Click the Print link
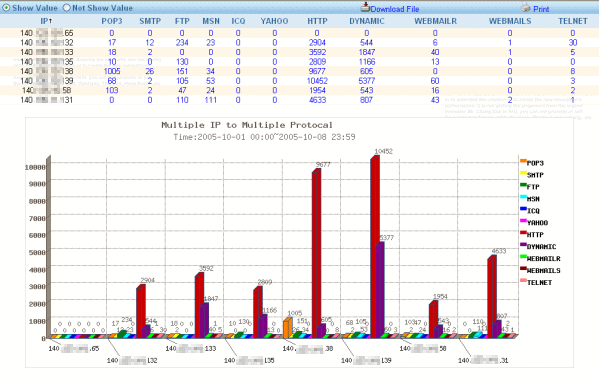The height and width of the screenshot is (377, 599). tap(541, 9)
